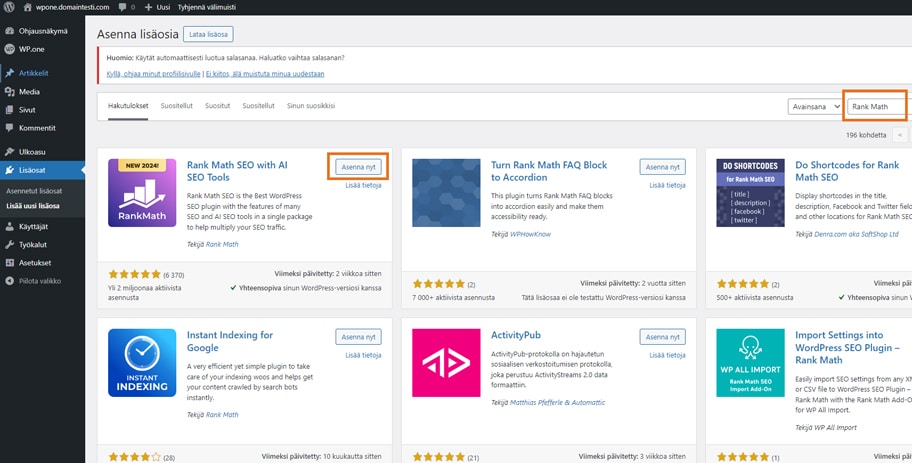Viewport: 912px width, 463px height.
Task: Open Asennetut lisäosat submenu item
Action: (34, 191)
